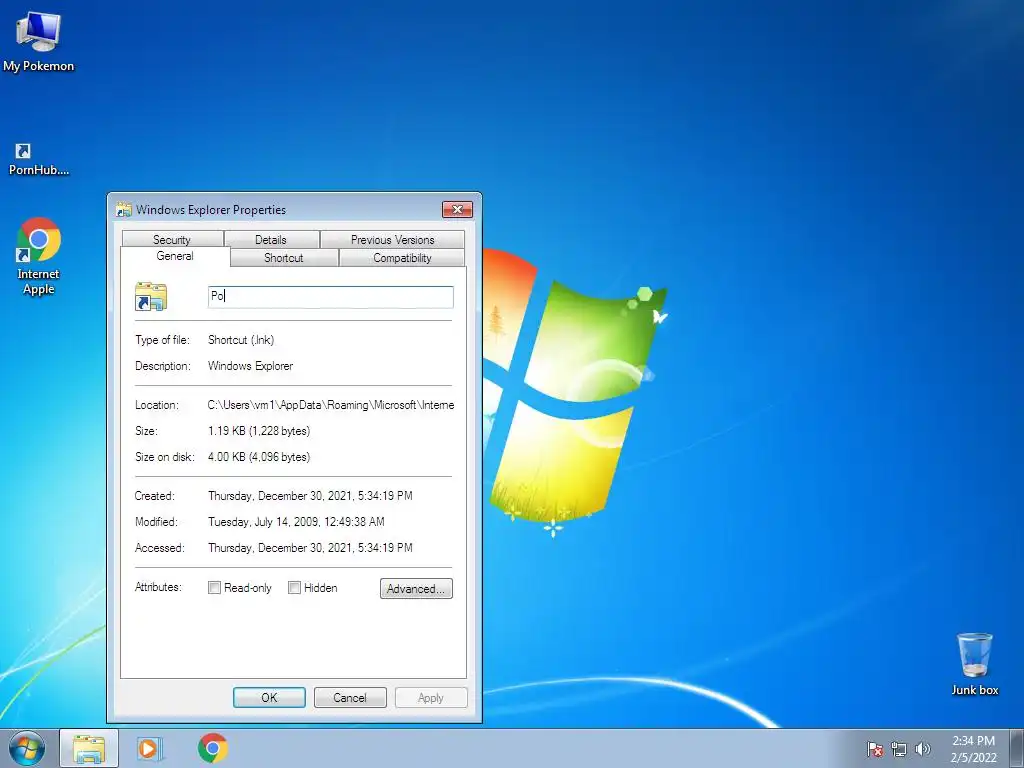The image size is (1024, 768).
Task: Switch to the Previous Versions tab
Action: pos(392,240)
